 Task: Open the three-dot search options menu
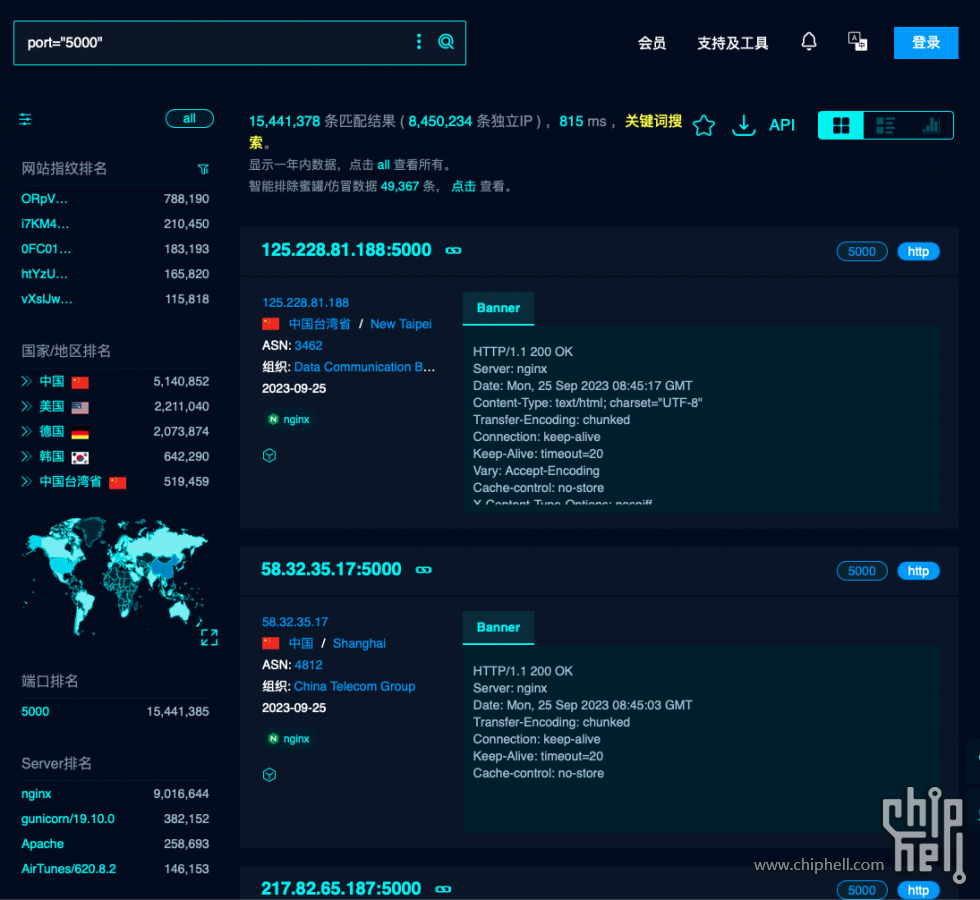pyautogui.click(x=419, y=42)
